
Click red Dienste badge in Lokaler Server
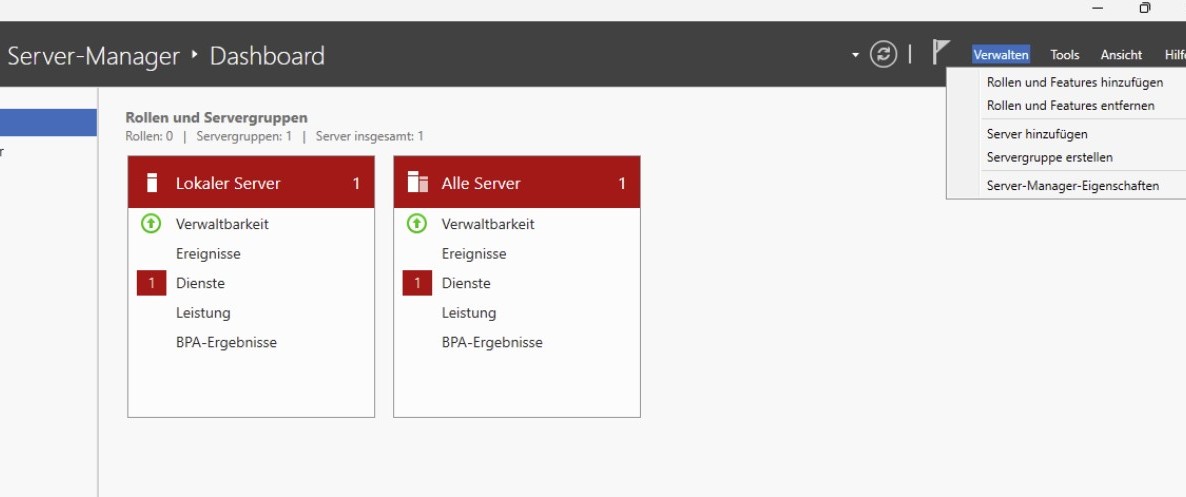pyautogui.click(x=152, y=283)
